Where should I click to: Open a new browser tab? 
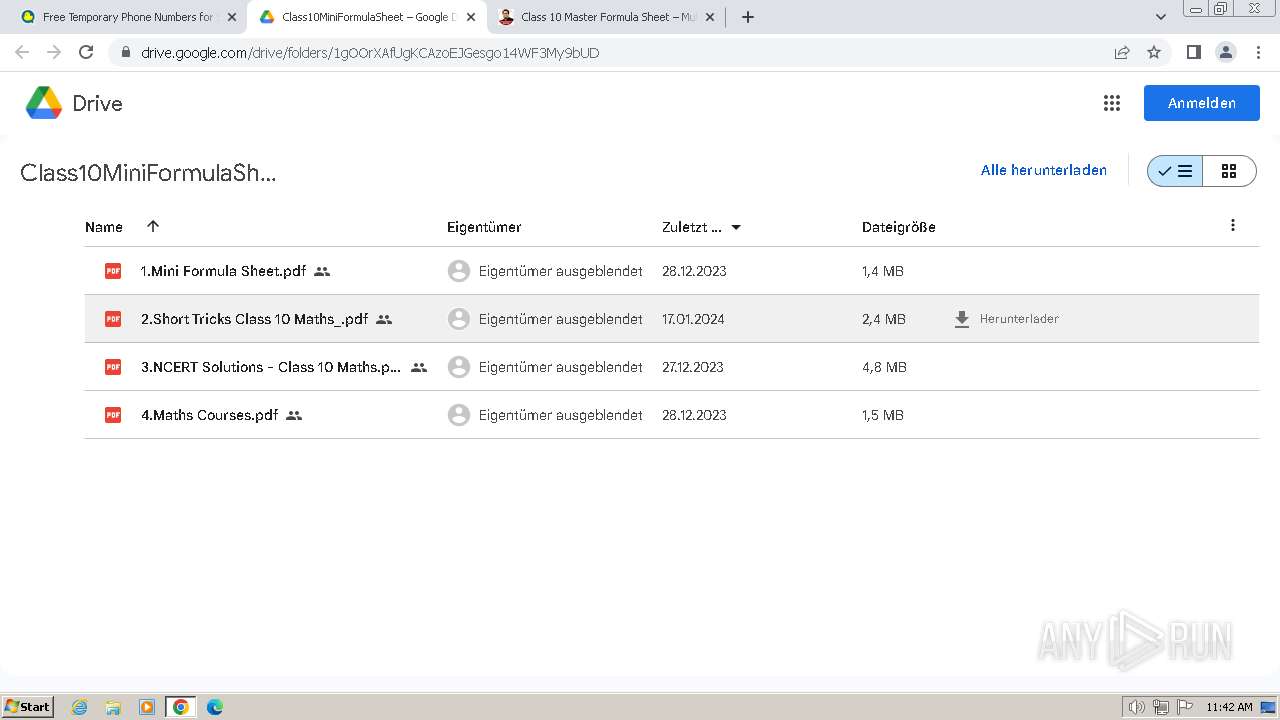(748, 17)
